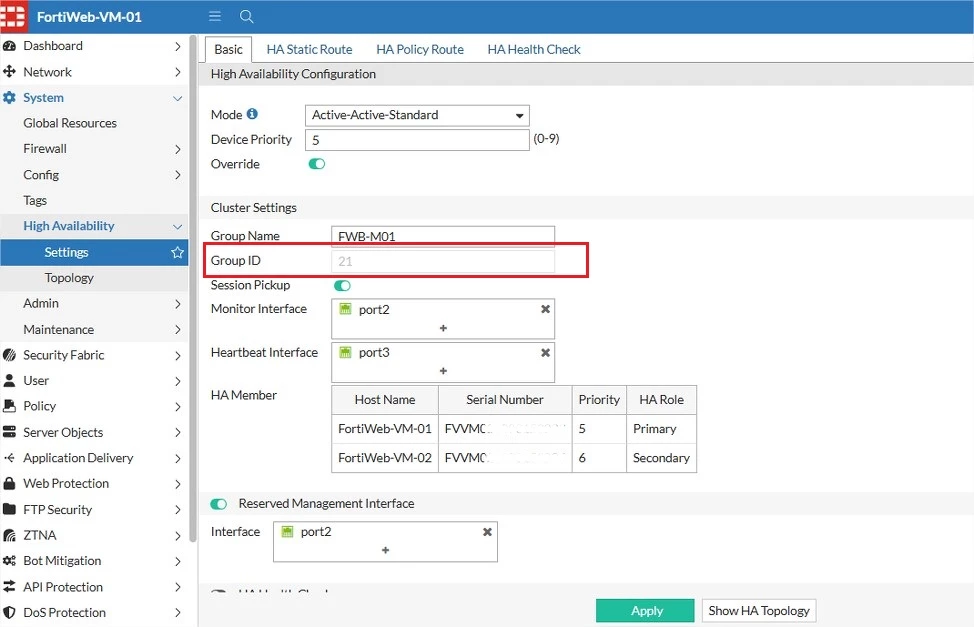Expand the Maintenance submenu chevron
This screenshot has width=974, height=627.
point(178,330)
